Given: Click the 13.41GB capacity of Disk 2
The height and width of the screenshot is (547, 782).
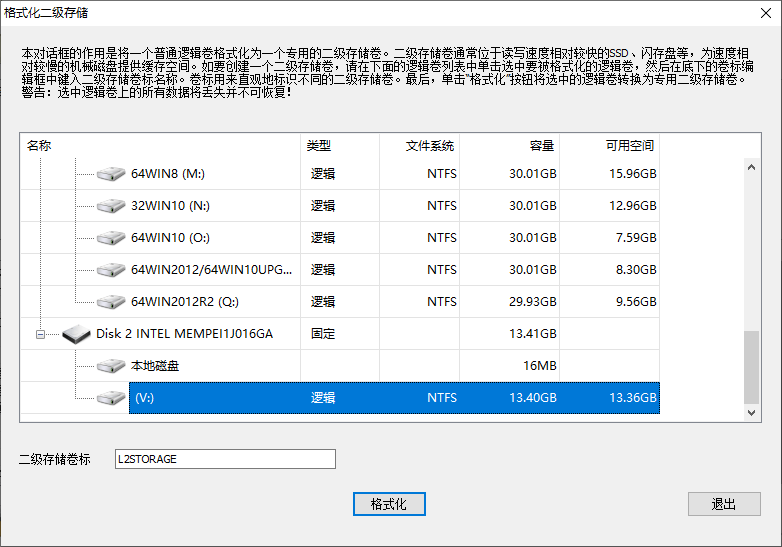Looking at the screenshot, I should tap(533, 334).
